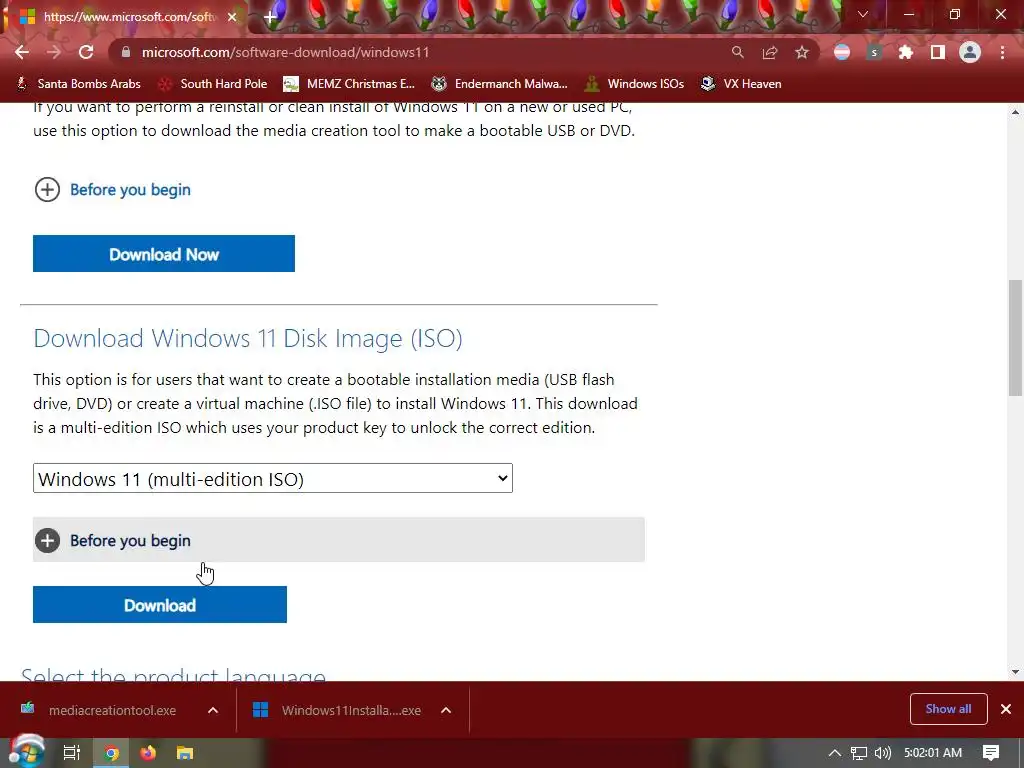
Task: Open the downloaded Windows11Installa...exe item
Action: click(338, 710)
